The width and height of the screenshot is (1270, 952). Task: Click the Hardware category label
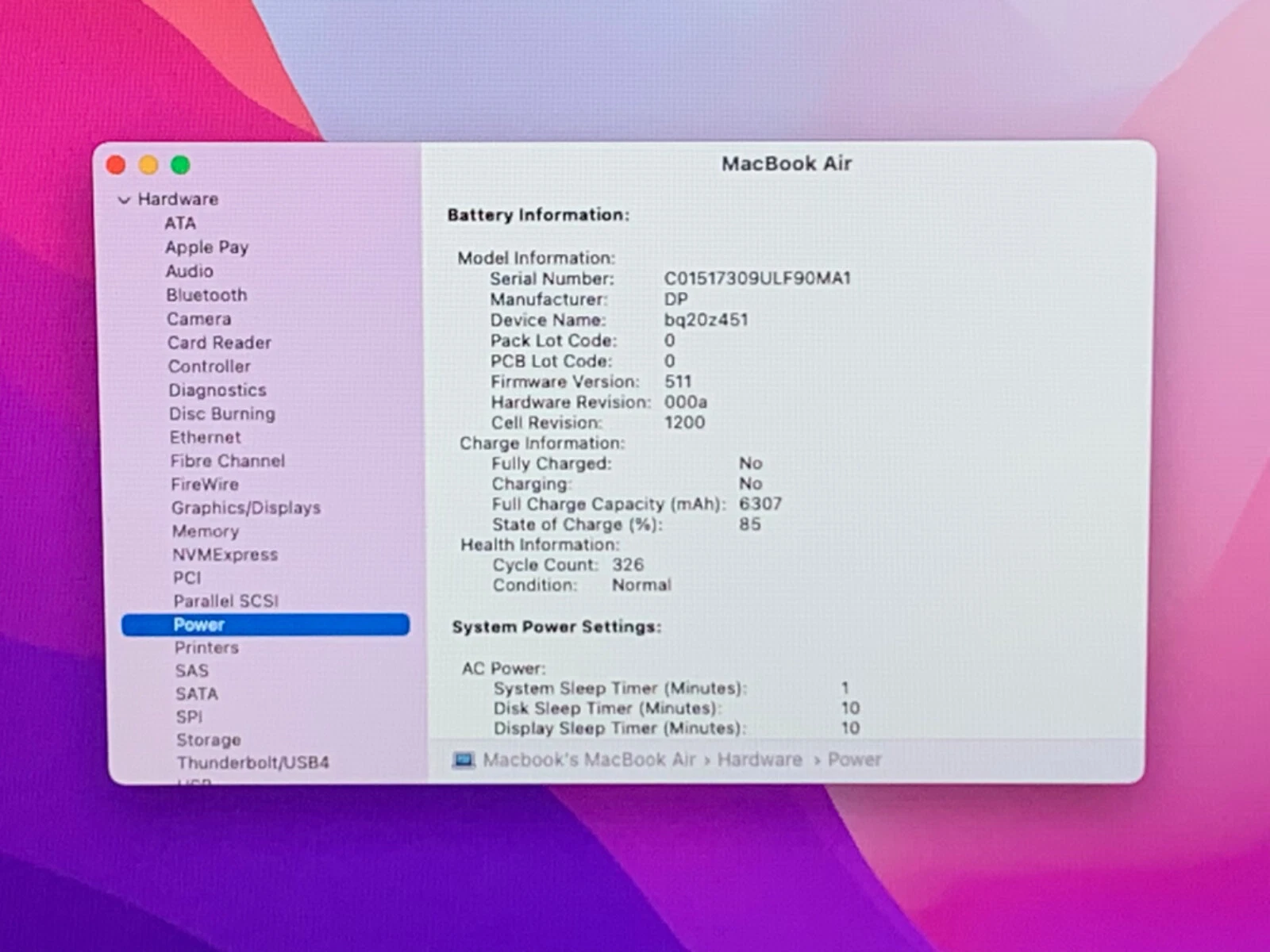[178, 199]
